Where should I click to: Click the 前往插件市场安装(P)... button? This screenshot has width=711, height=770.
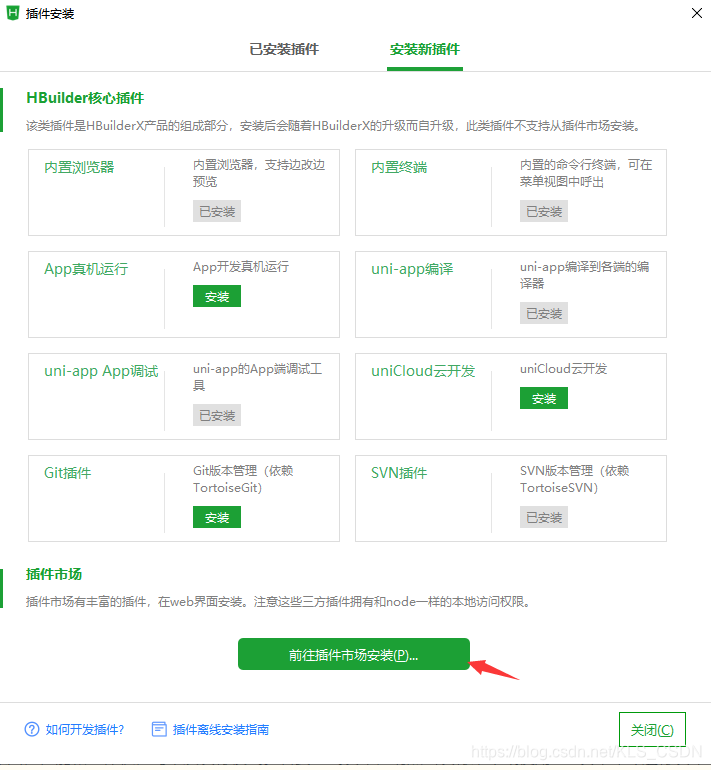click(x=354, y=654)
